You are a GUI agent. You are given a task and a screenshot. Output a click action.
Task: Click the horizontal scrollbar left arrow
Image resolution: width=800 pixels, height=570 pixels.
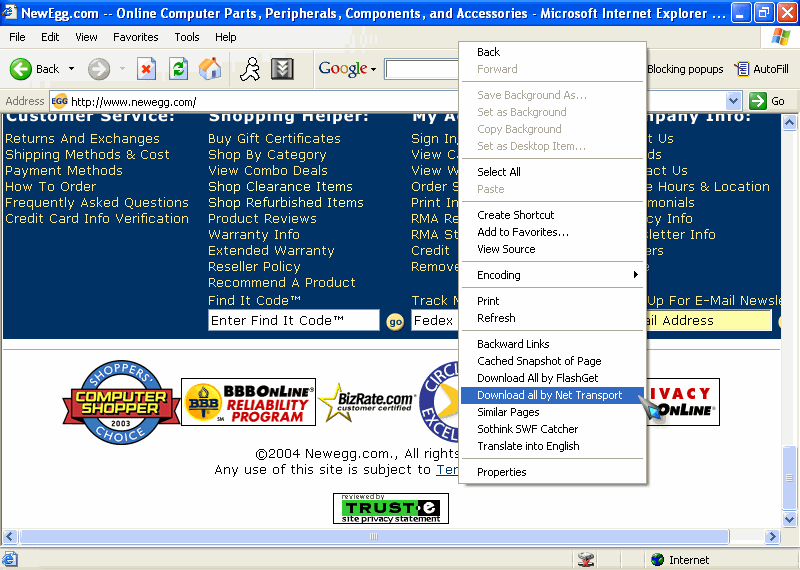pos(10,536)
